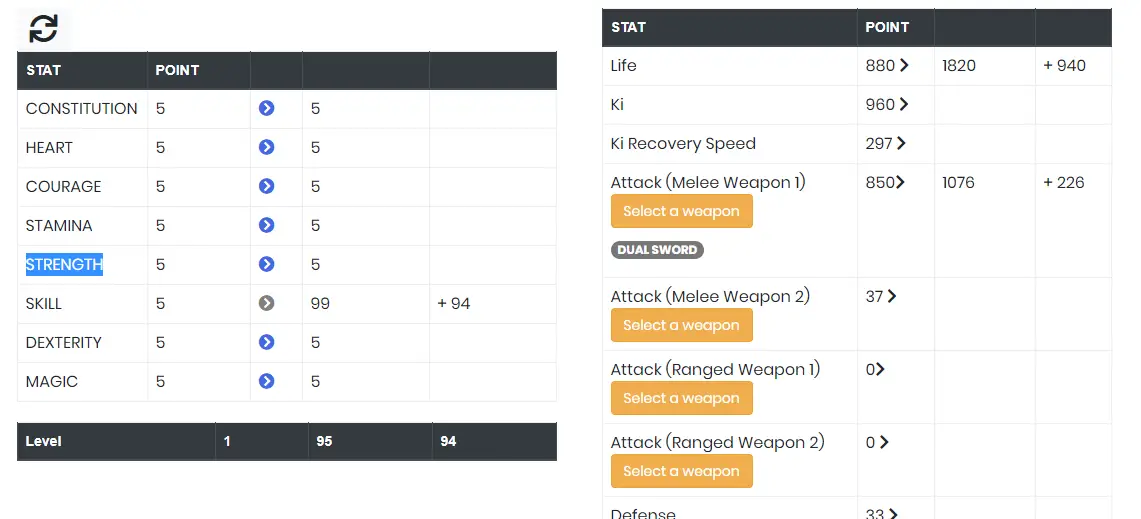
Task: Click the blue arrow in COURAGE row
Action: coord(266,186)
